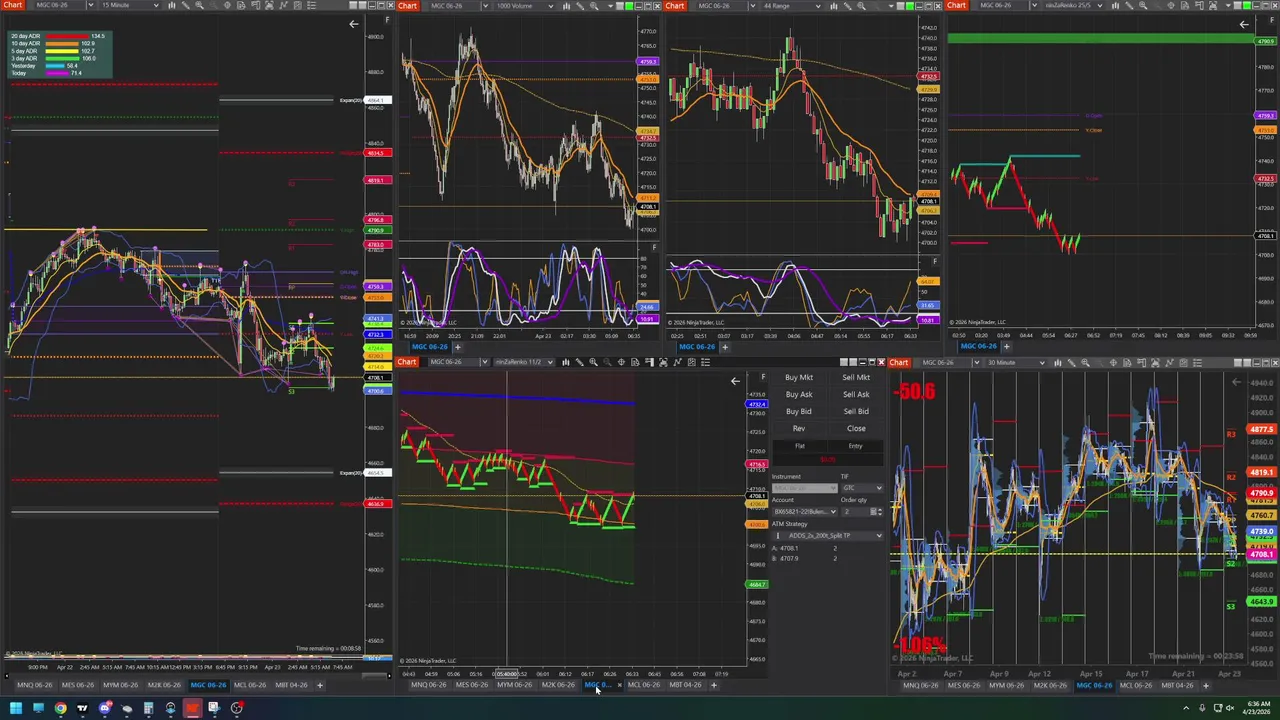
Task: Select the ruler drawing tool in 15 Minute chart
Action: (x=186, y=5)
